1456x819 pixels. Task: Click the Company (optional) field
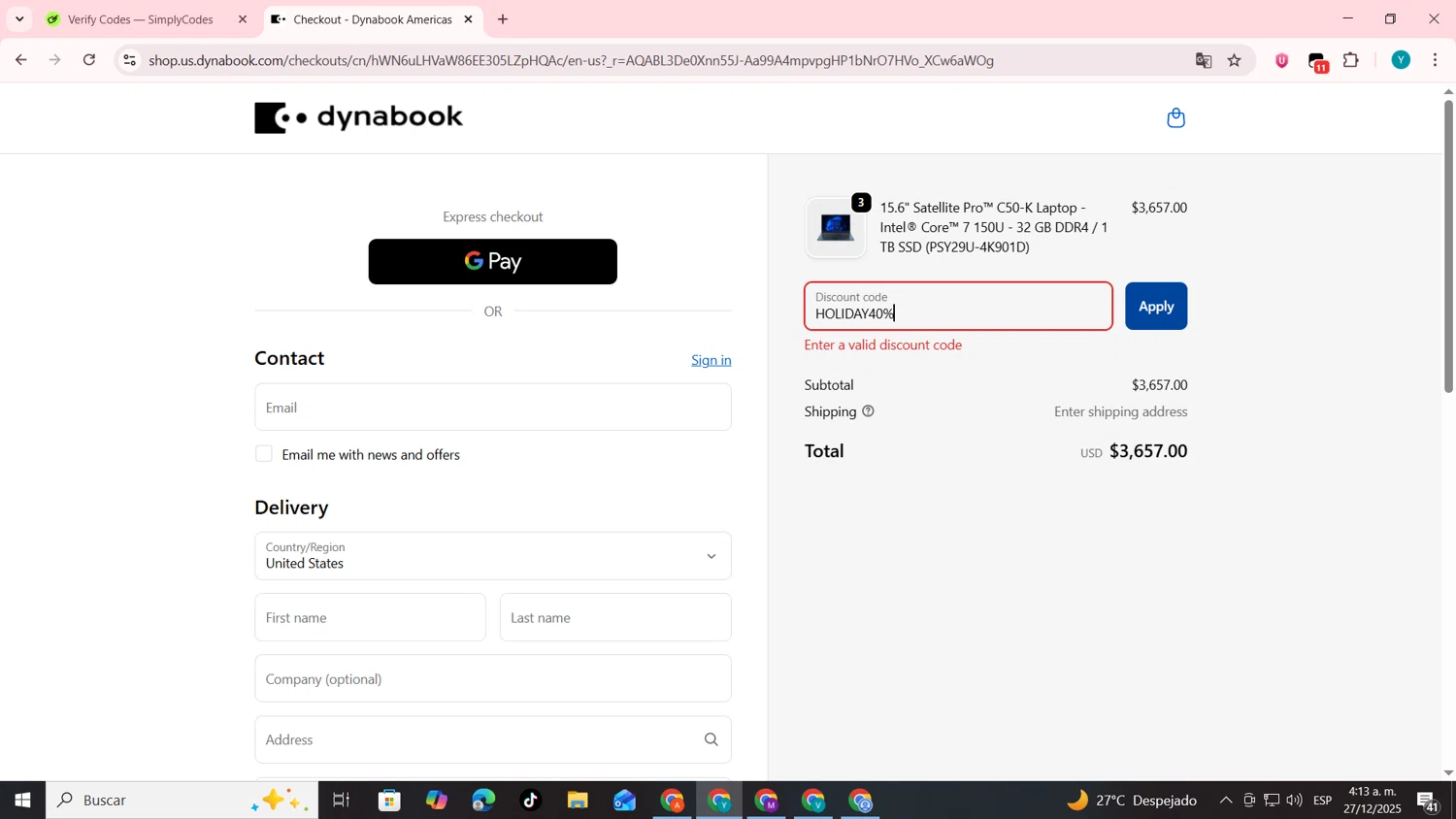coord(493,679)
